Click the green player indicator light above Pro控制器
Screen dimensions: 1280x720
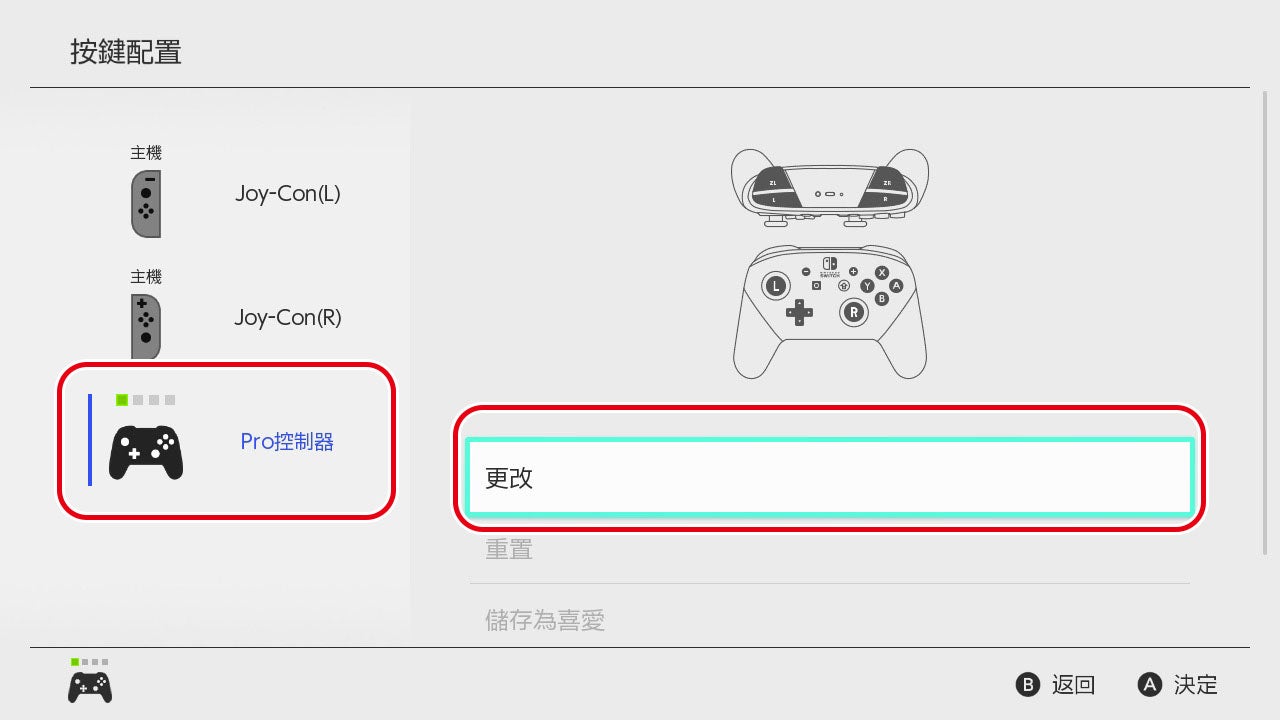click(x=122, y=400)
